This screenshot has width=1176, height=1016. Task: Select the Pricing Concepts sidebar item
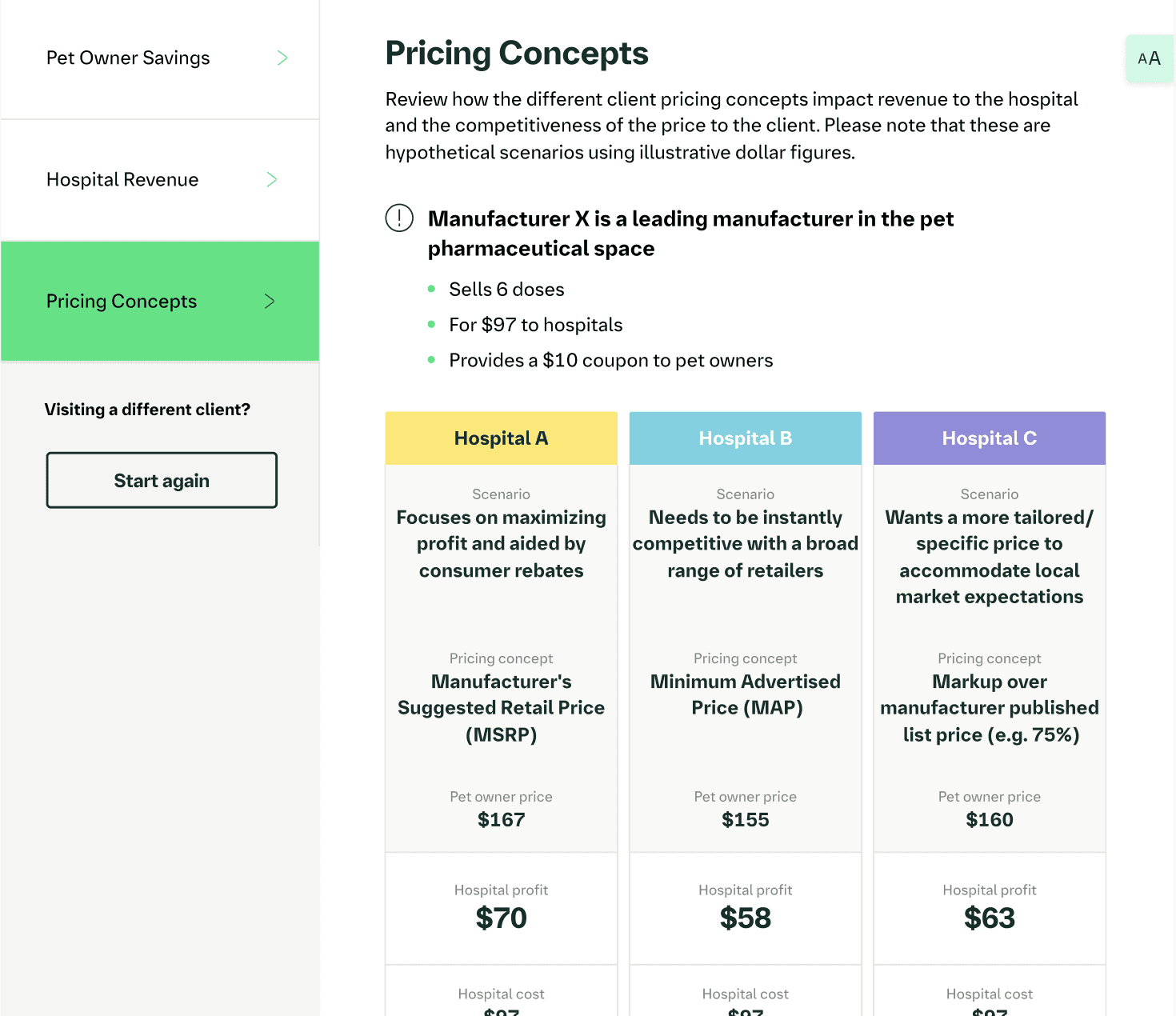(x=160, y=301)
